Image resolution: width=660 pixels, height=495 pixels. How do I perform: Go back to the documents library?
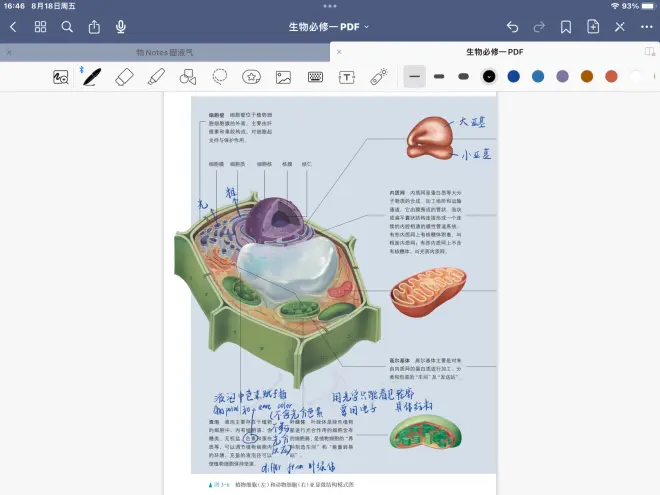13,27
